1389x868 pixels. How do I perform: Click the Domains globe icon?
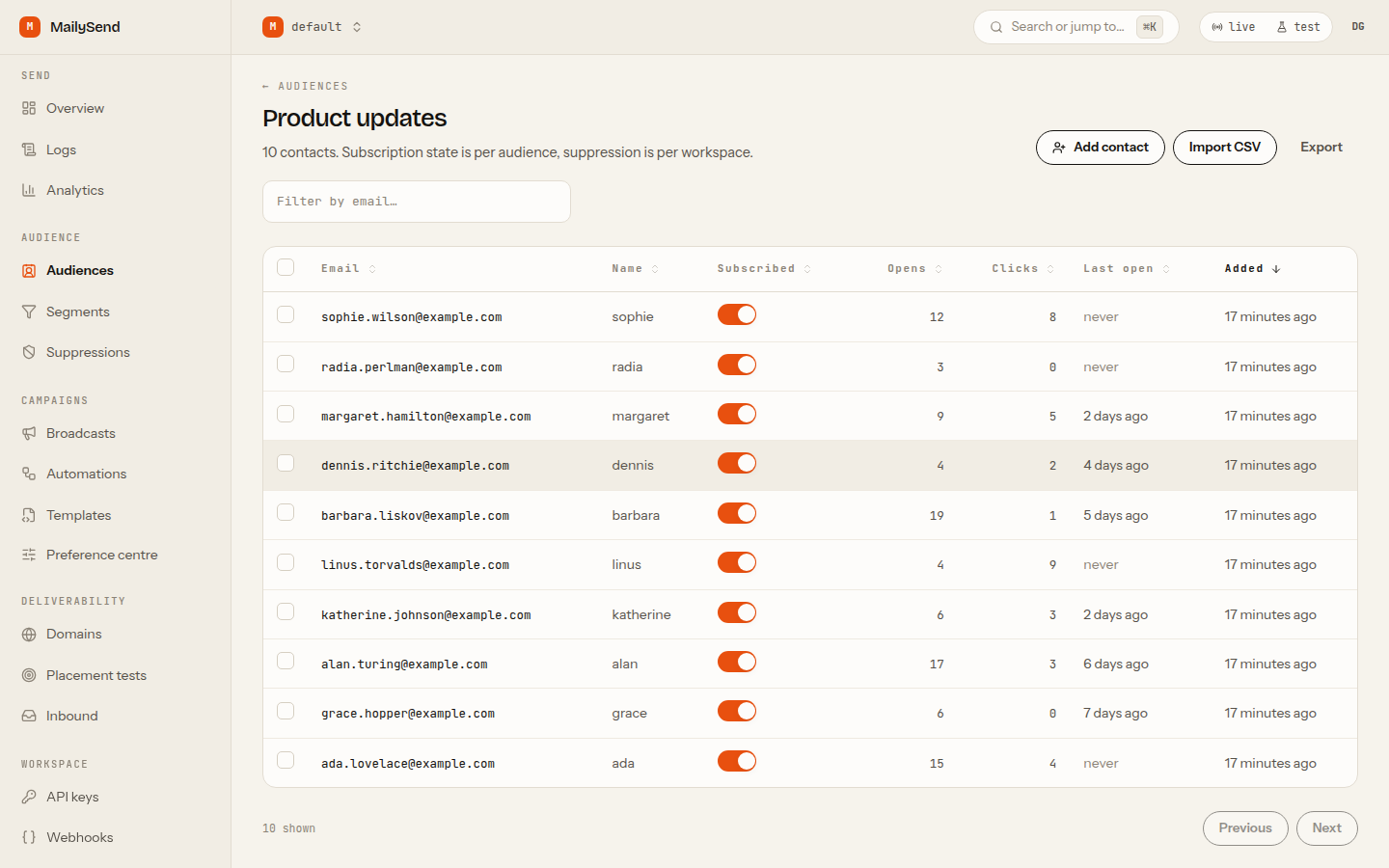tap(29, 634)
